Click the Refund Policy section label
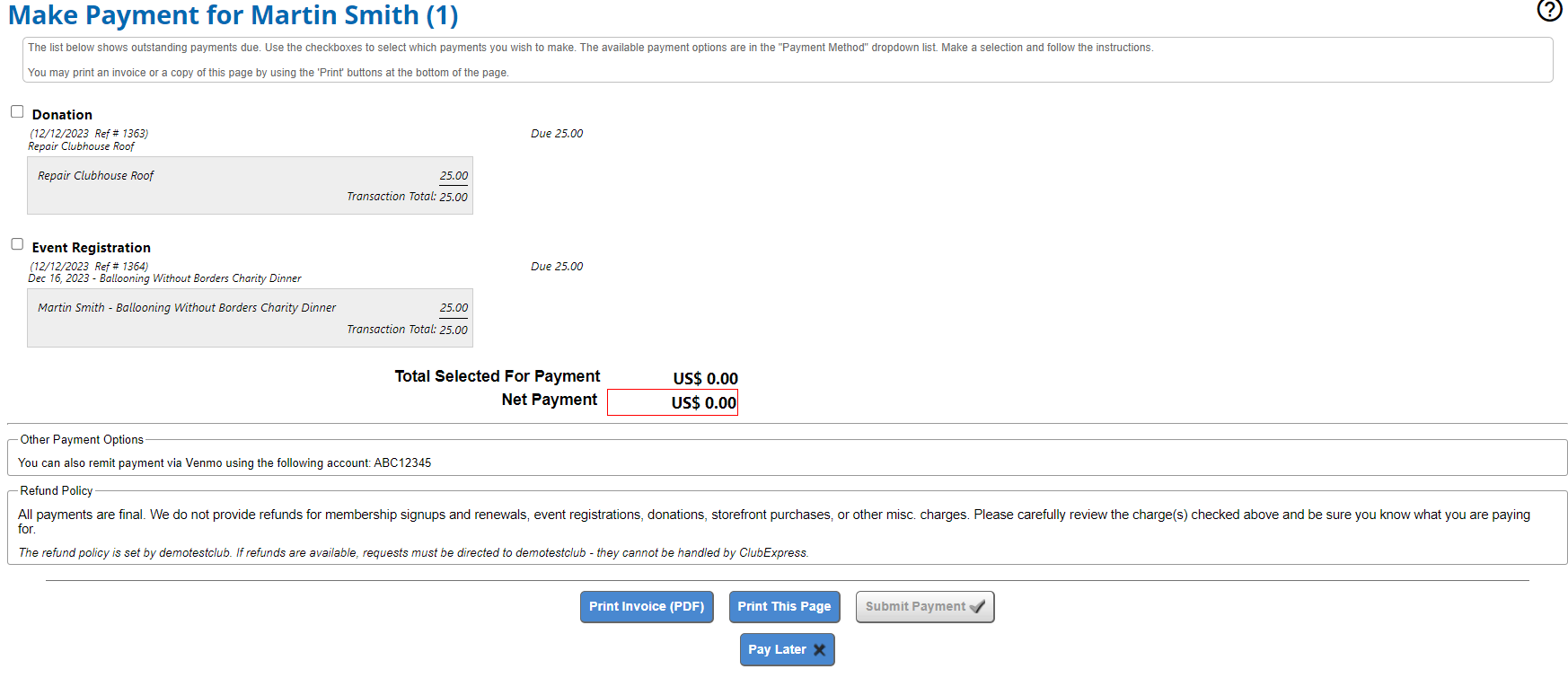Screen dimensions: 1568x678 [x=57, y=490]
